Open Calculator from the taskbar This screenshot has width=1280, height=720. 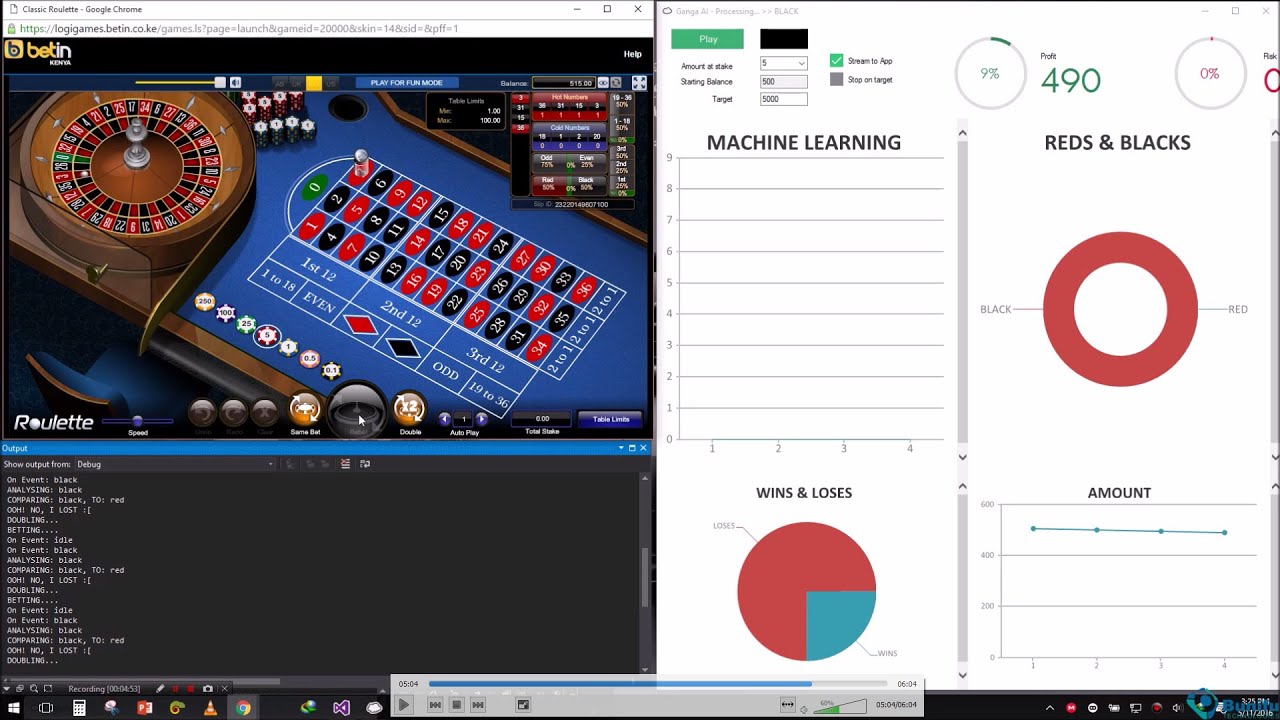pyautogui.click(x=79, y=708)
